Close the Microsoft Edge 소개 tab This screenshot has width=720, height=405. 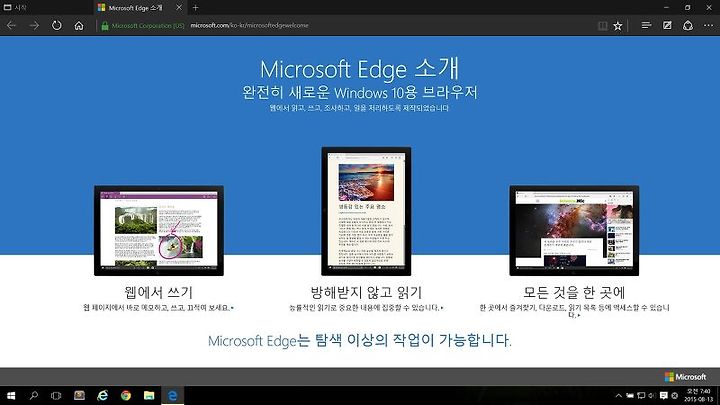coord(179,8)
